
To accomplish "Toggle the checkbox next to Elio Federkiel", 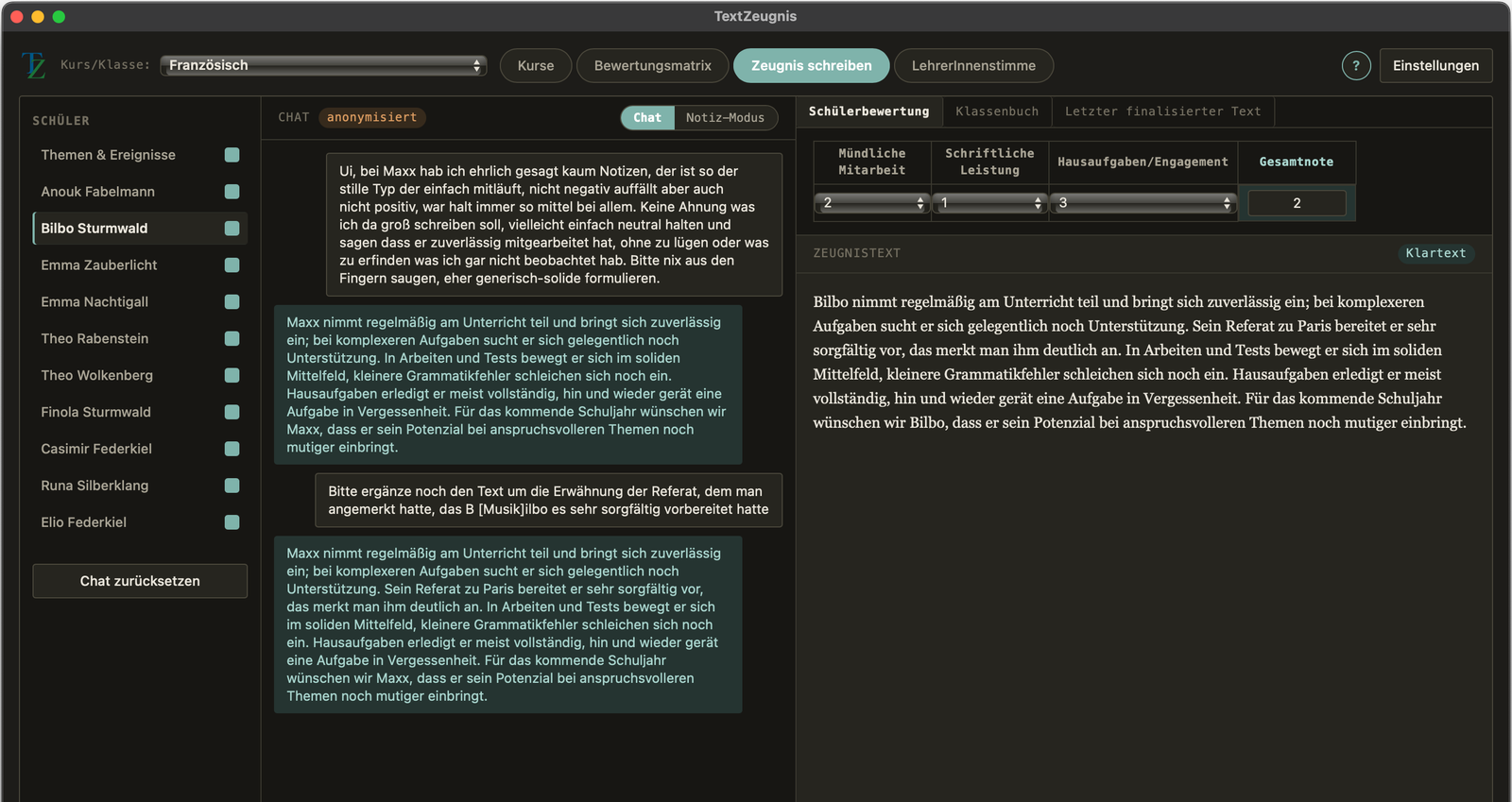I will click(x=232, y=522).
